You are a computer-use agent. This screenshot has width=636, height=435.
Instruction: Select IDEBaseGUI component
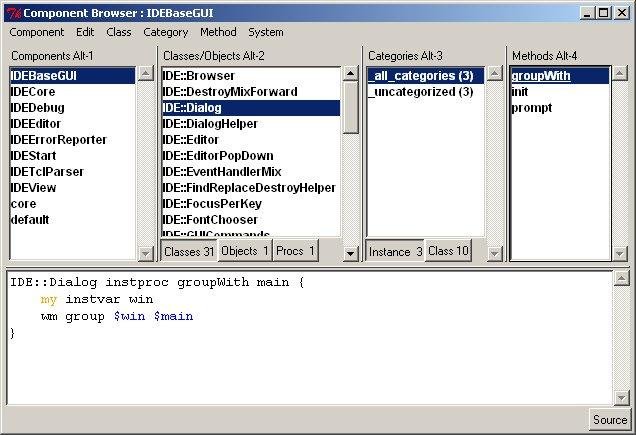pyautogui.click(x=73, y=76)
